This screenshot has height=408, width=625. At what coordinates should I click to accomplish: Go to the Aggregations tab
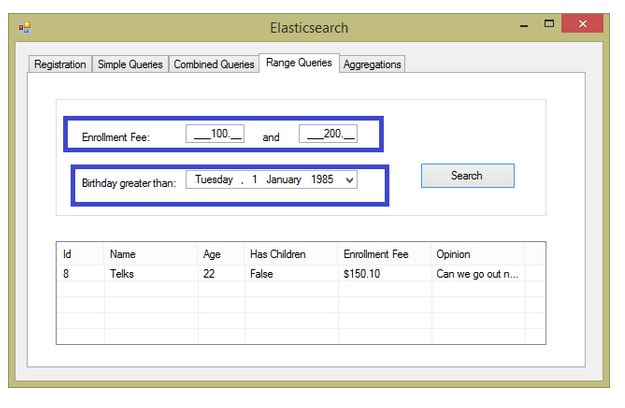click(372, 64)
